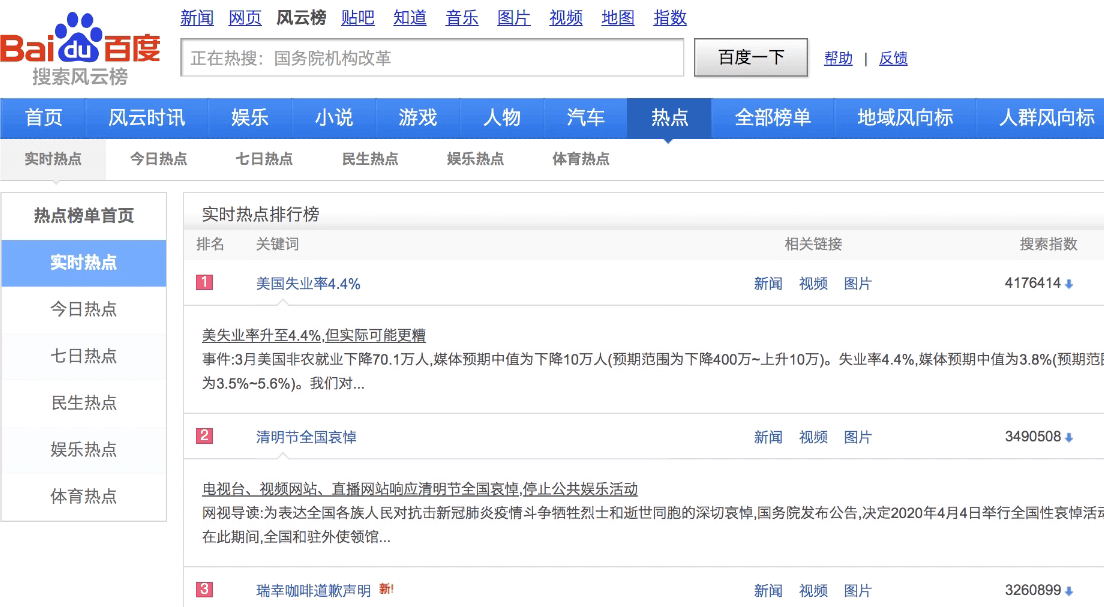
Task: Open the 反馈 feedback link
Action: pos(893,58)
